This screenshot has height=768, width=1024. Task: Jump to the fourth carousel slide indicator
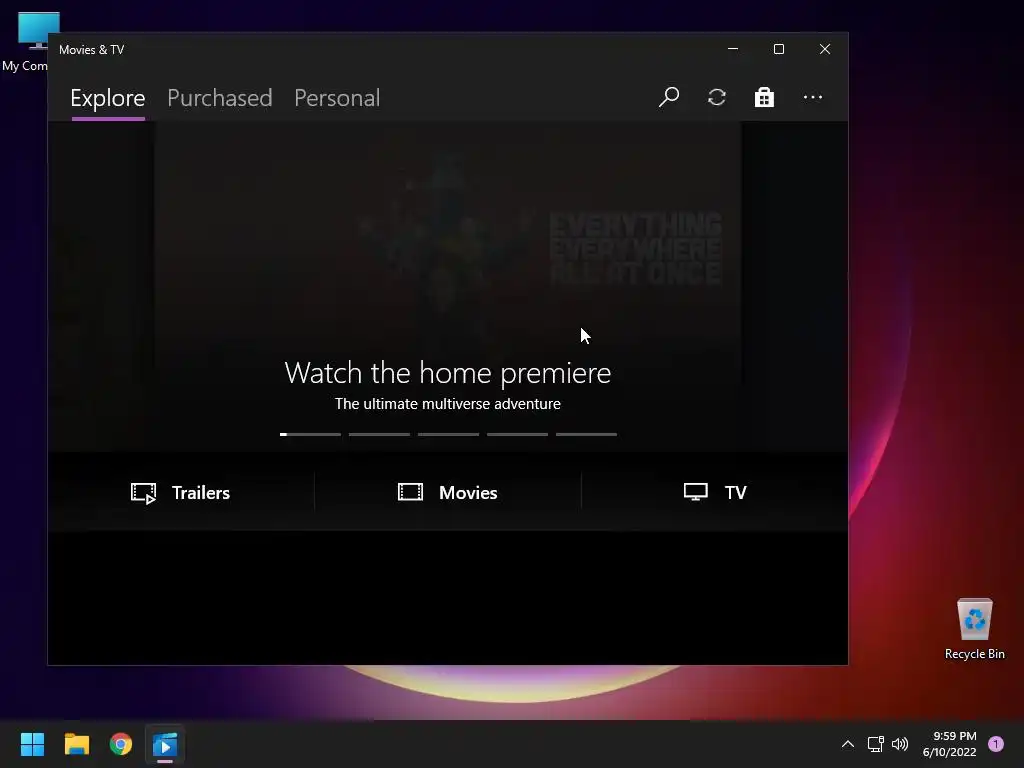(x=517, y=434)
